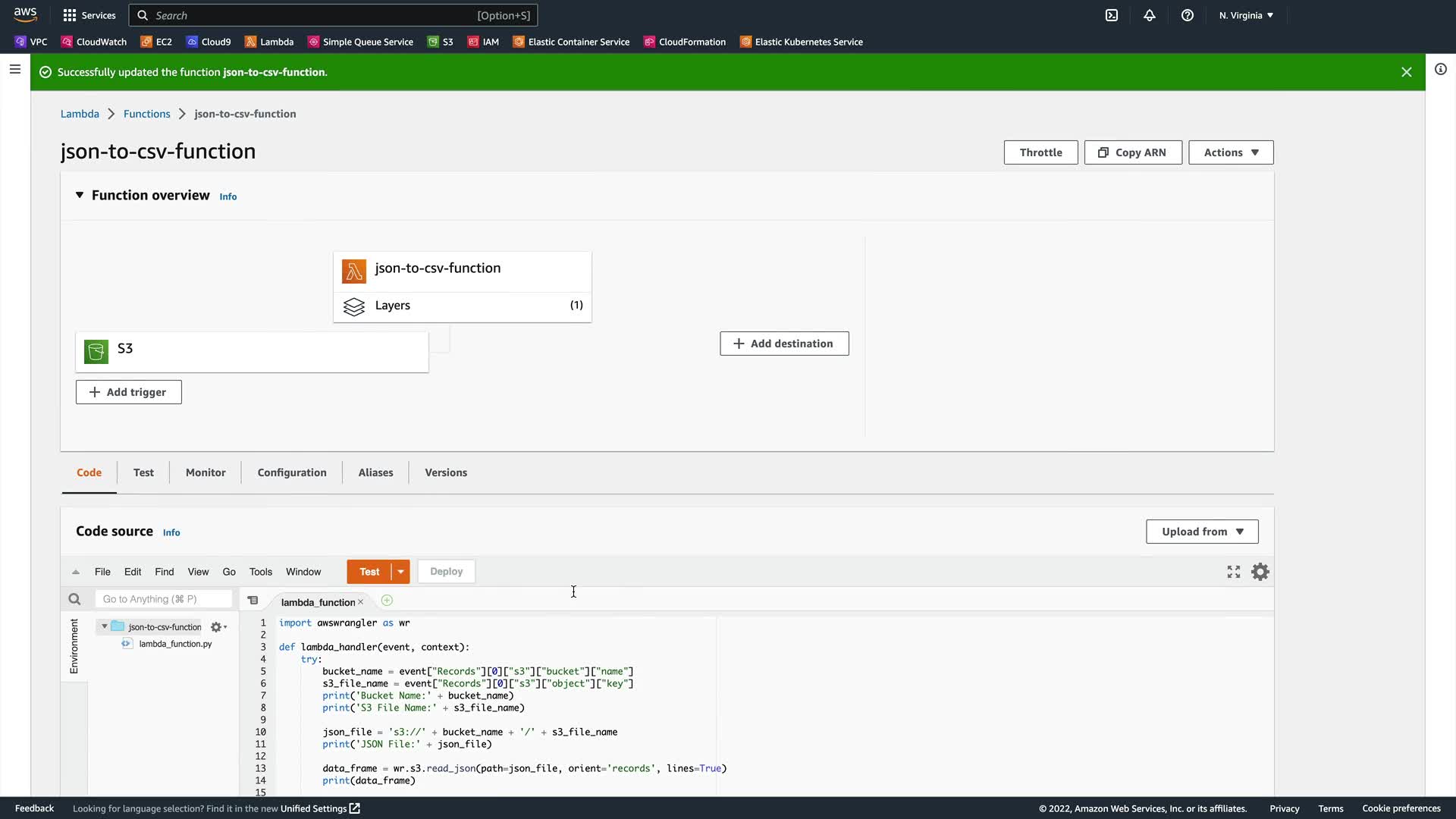
Task: Expand the Upload from dropdown
Action: [x=1201, y=532]
